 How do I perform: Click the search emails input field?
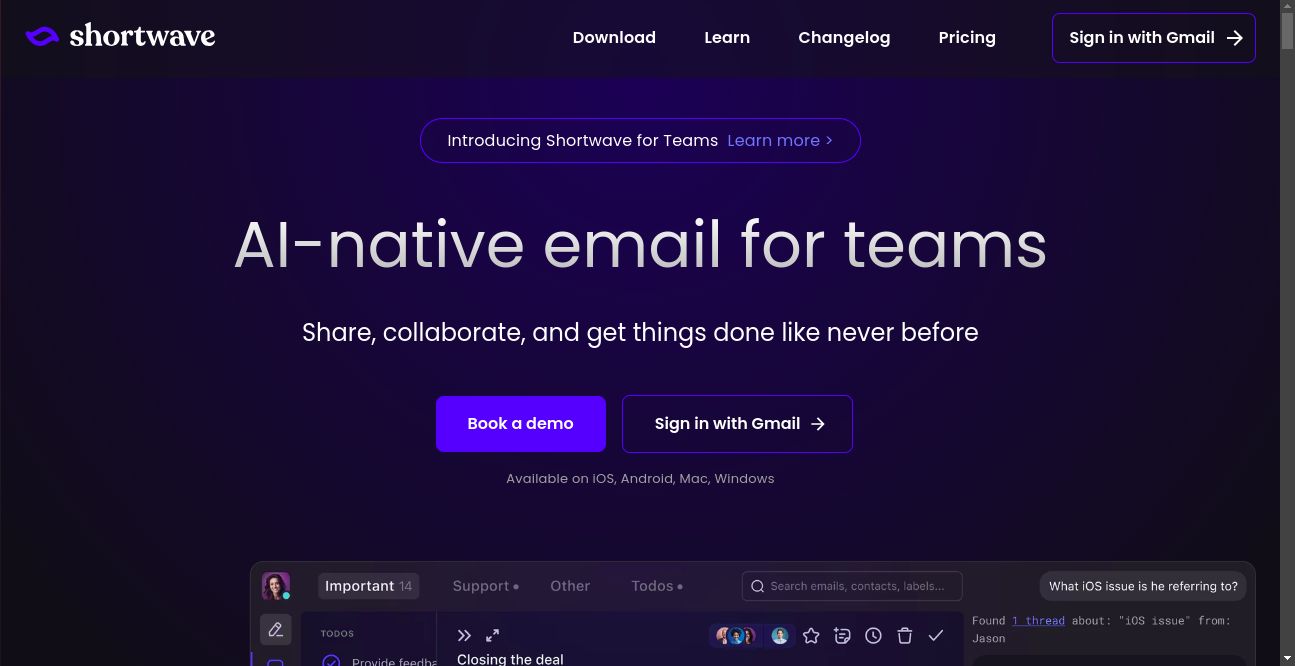(855, 586)
